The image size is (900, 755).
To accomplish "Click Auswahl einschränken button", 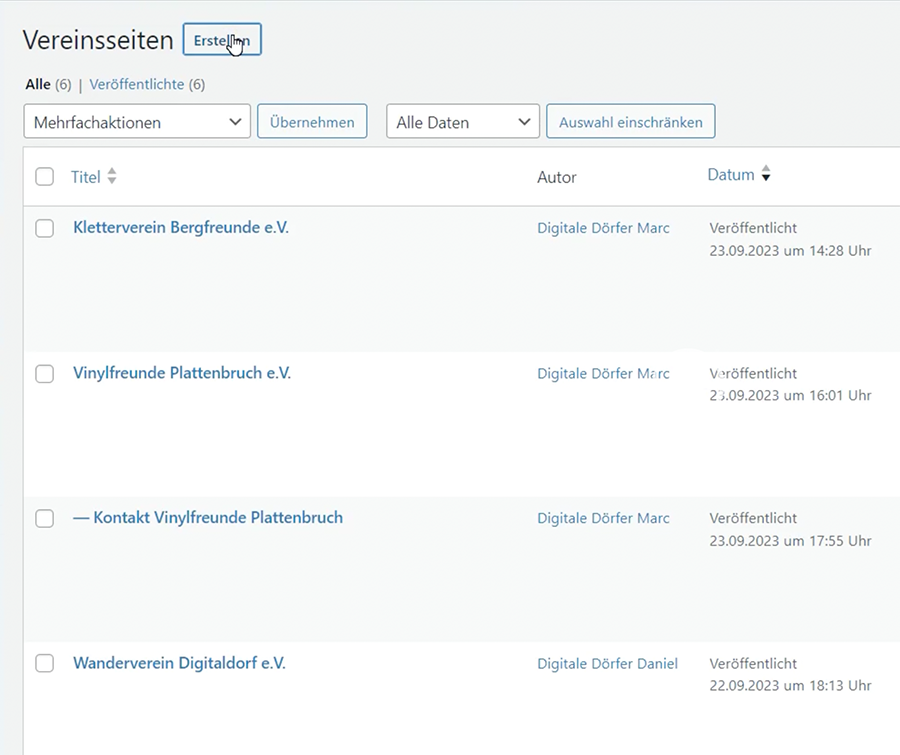I will click(630, 122).
